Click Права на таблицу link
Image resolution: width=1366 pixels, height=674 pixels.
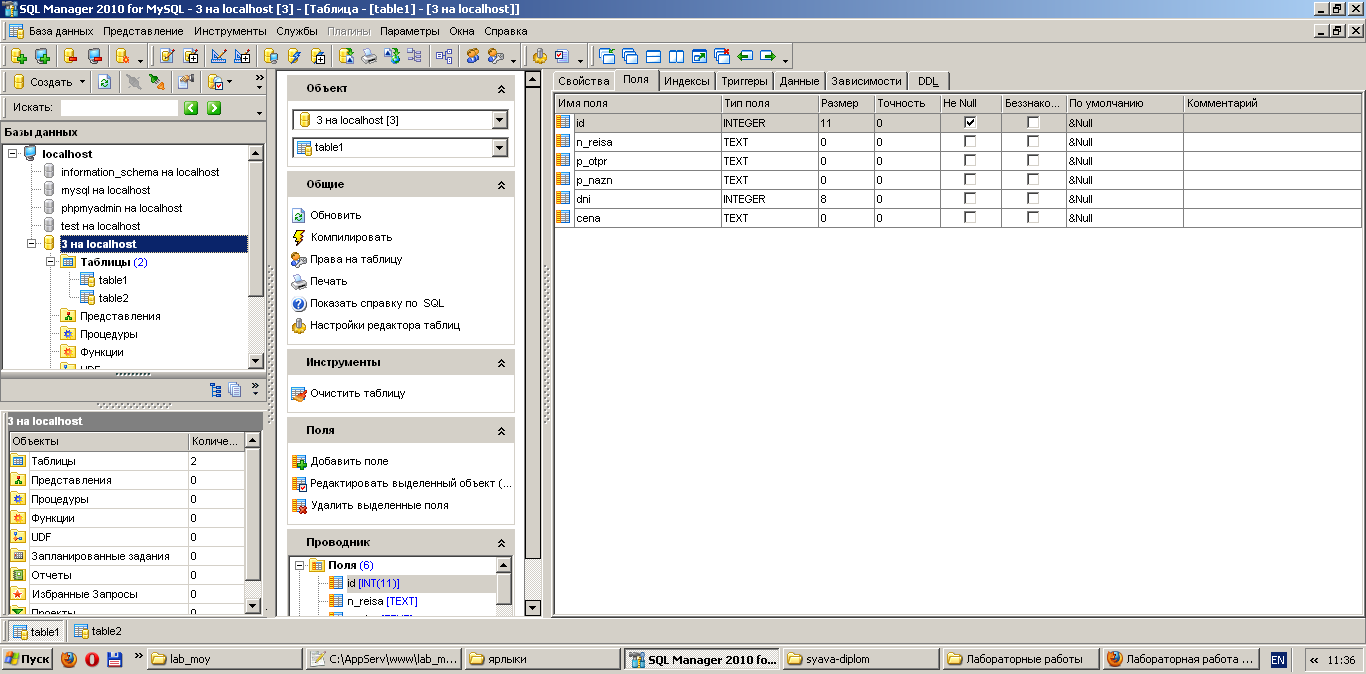click(356, 259)
